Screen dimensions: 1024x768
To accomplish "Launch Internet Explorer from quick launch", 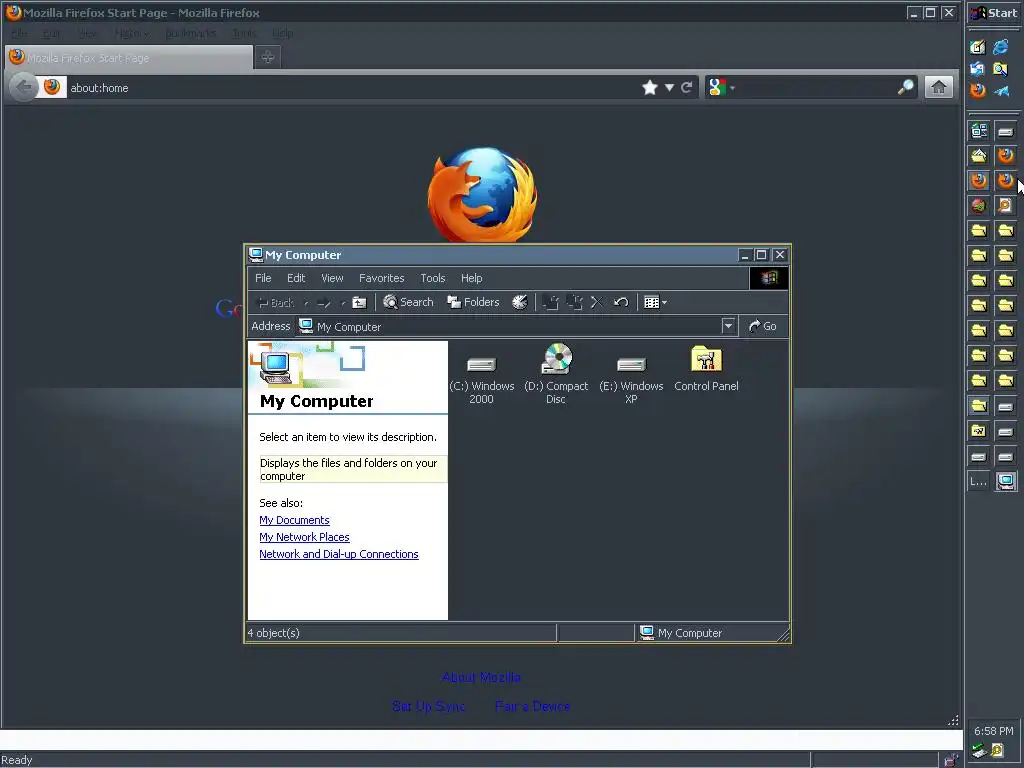I will coord(1000,47).
